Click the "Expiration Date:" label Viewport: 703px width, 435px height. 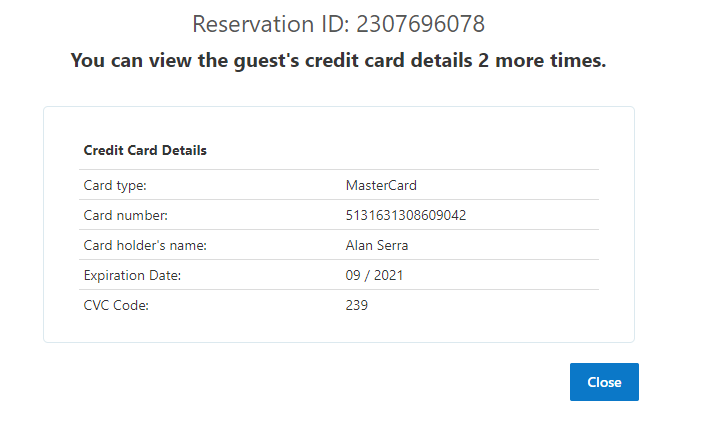point(131,275)
